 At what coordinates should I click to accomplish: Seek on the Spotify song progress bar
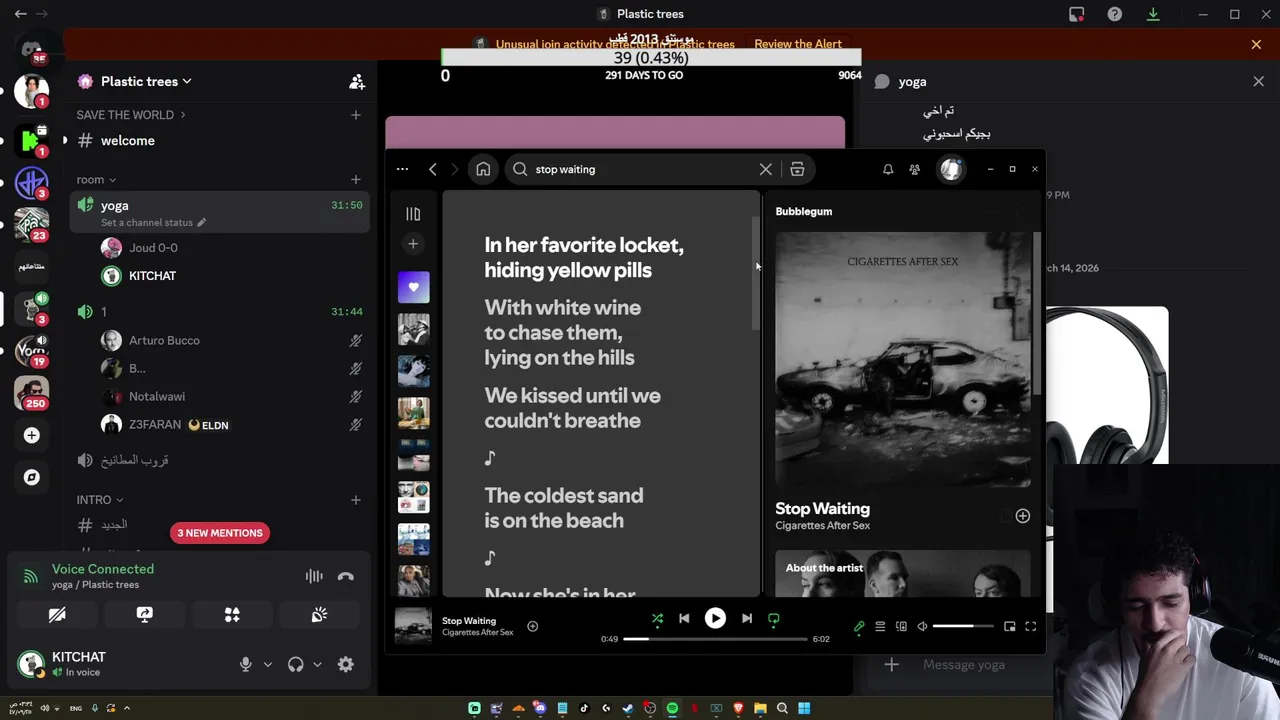click(715, 639)
